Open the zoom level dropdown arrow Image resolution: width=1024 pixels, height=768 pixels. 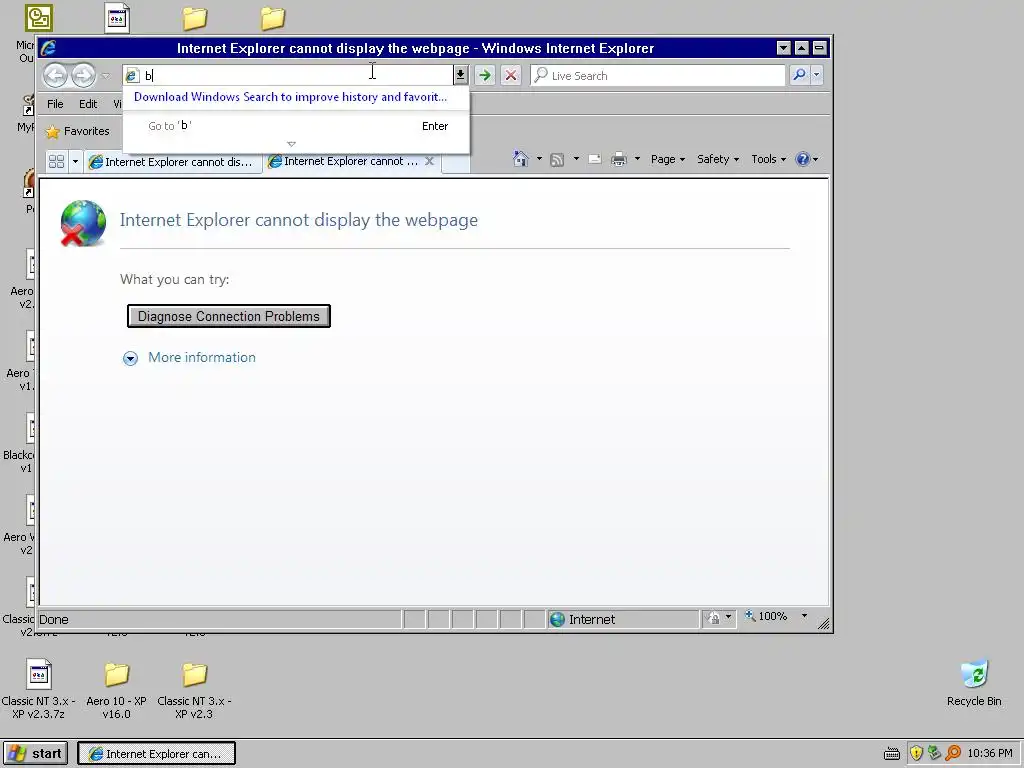(x=805, y=616)
